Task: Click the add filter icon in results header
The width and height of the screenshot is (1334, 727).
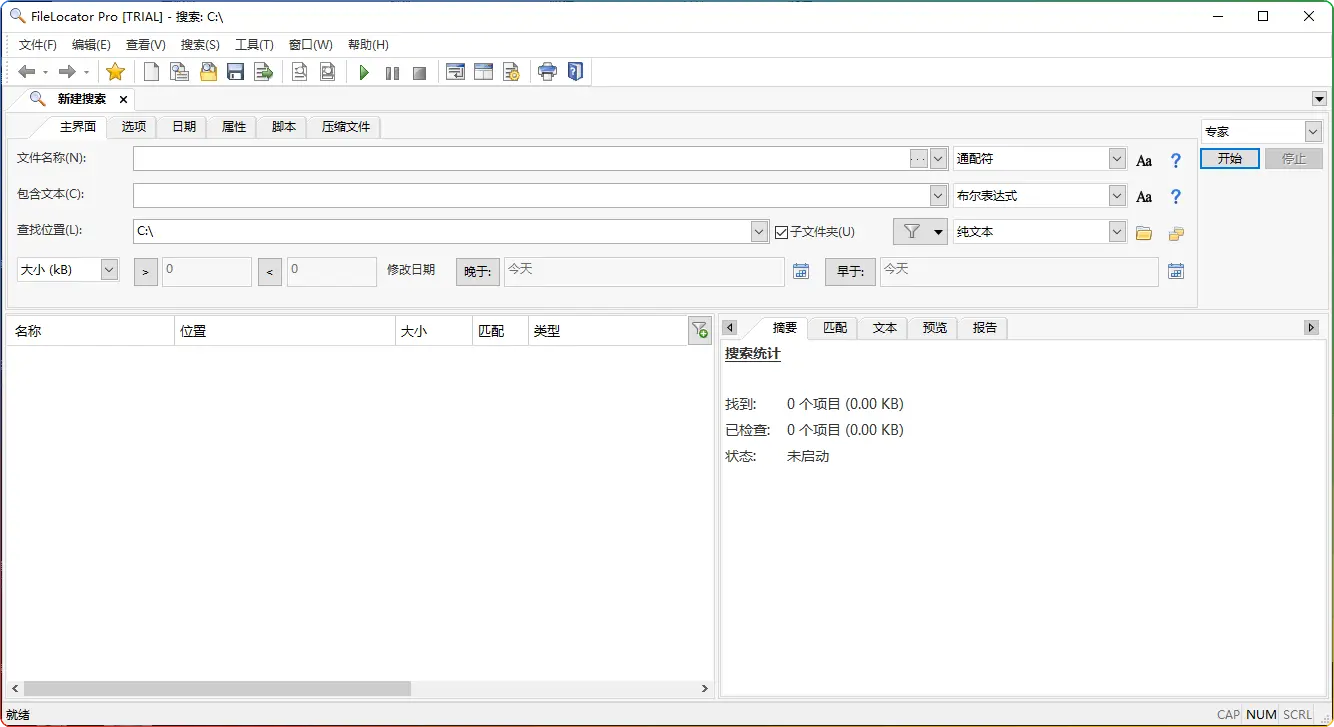Action: coord(700,330)
